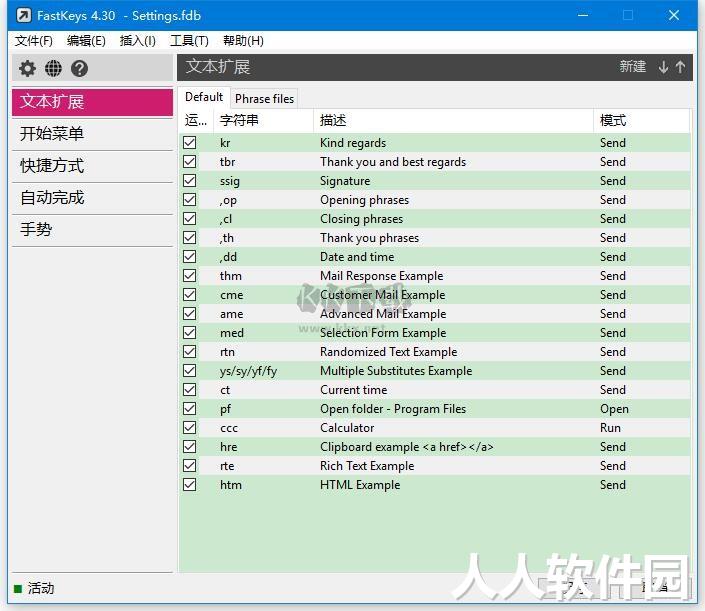Toggle the ssig Signature checkbox

click(190, 181)
